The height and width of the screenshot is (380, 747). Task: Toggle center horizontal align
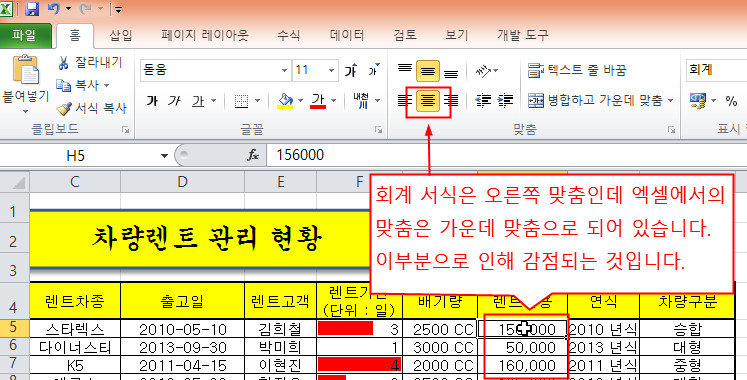pyautogui.click(x=428, y=100)
